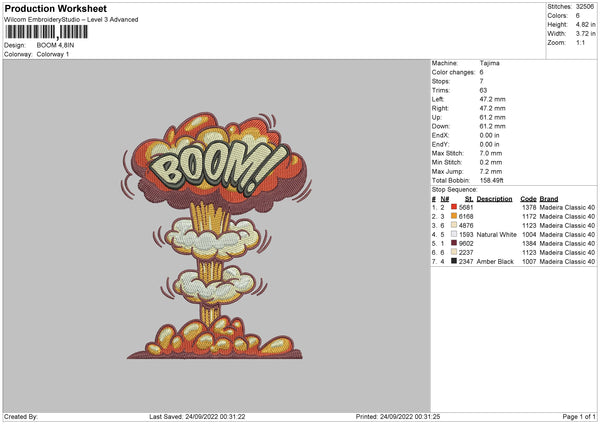
Task: Click the cream swatch for thread 4876
Action: tap(454, 225)
